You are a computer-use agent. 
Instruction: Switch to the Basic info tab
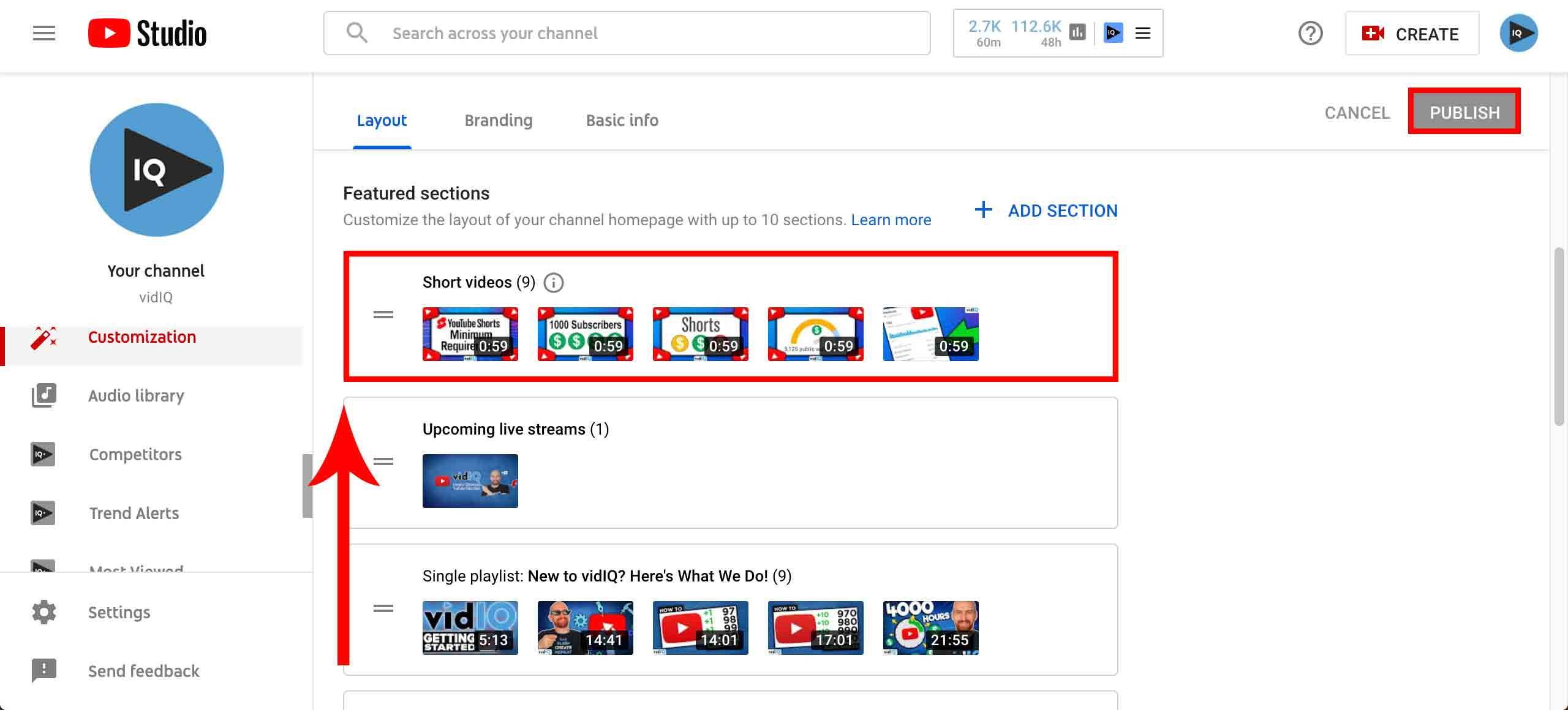[x=622, y=120]
